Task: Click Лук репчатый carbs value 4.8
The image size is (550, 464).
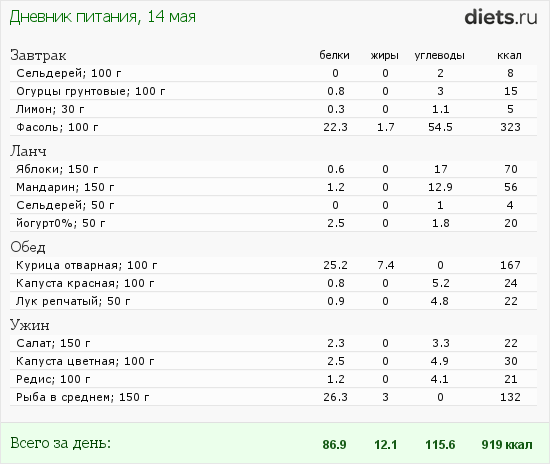Action: (440, 301)
